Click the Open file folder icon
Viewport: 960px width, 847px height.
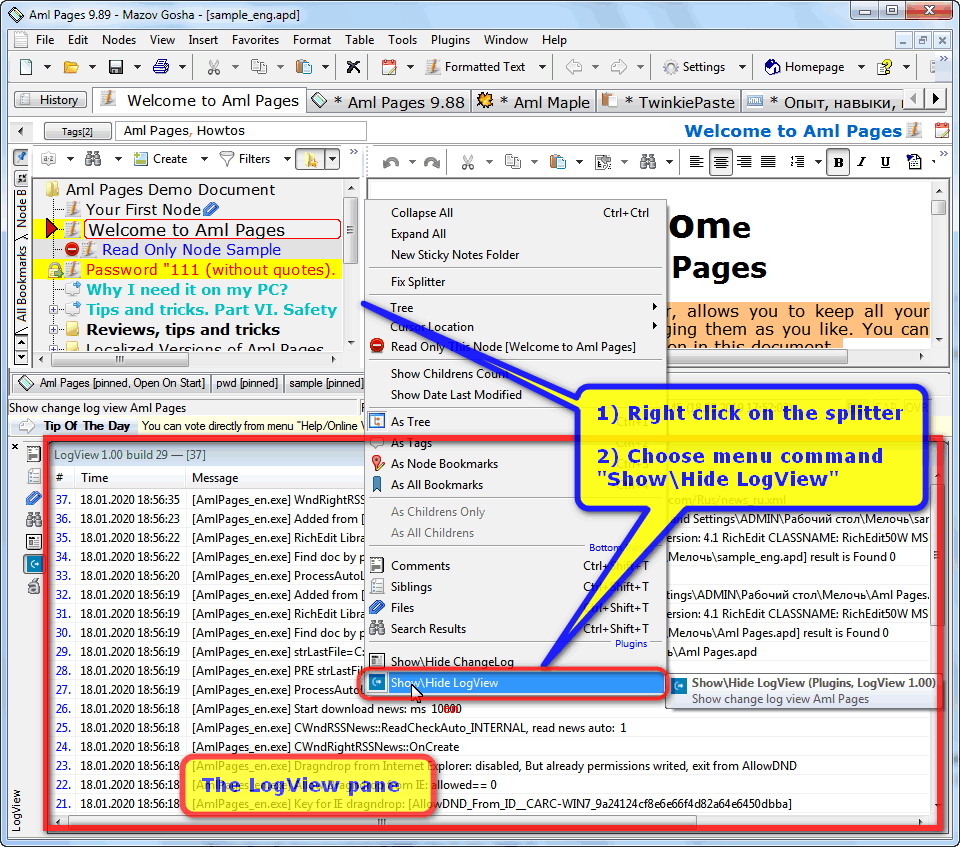71,67
